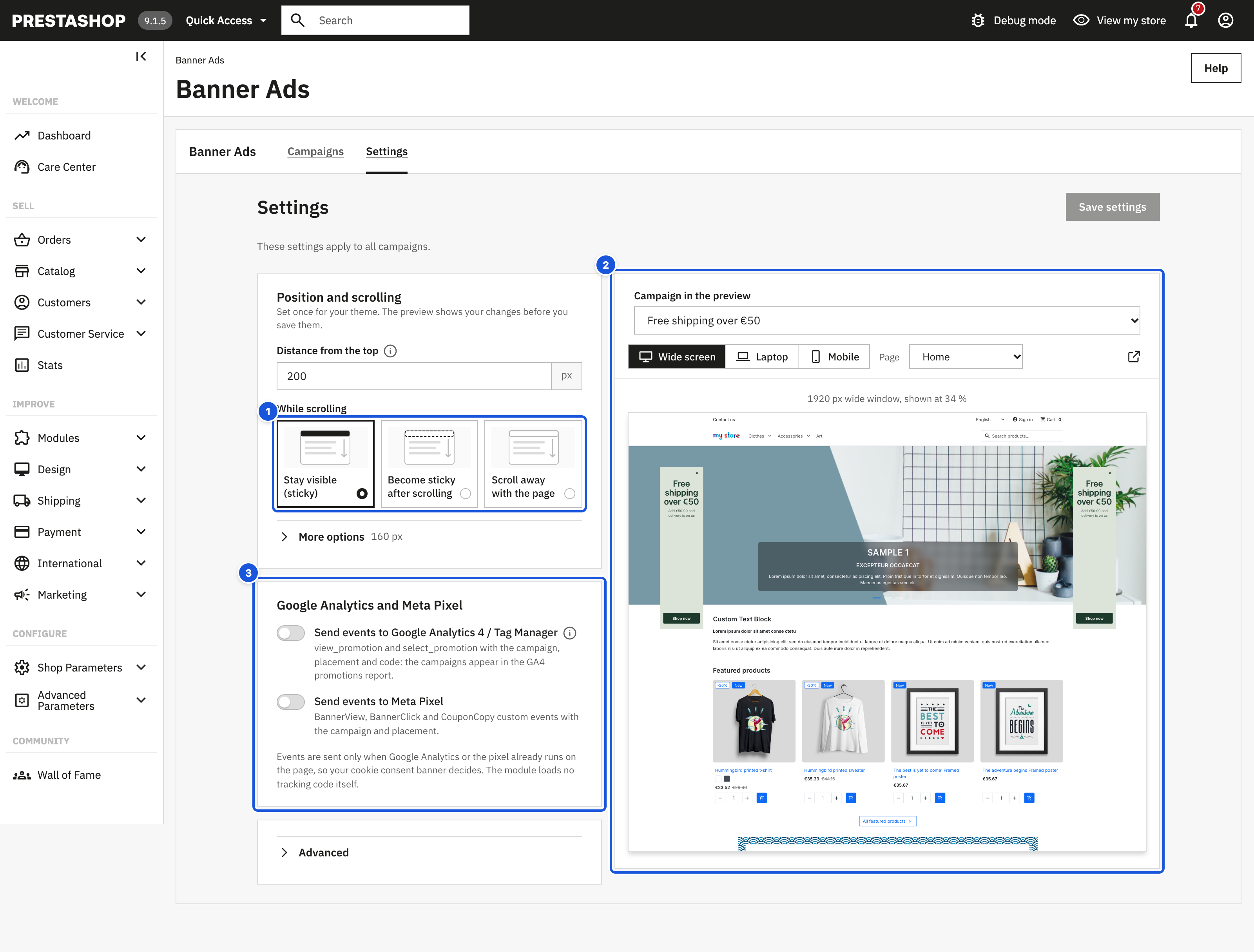
Task: Enable Send events to Google Analytics 4 toggle
Action: (x=291, y=633)
